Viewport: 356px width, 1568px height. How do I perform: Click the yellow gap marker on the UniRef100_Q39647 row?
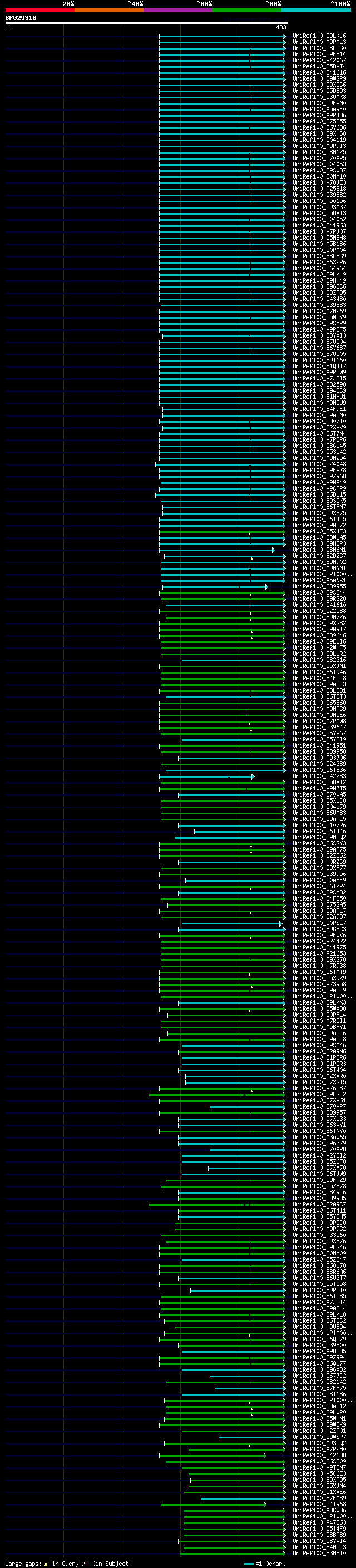[251, 729]
